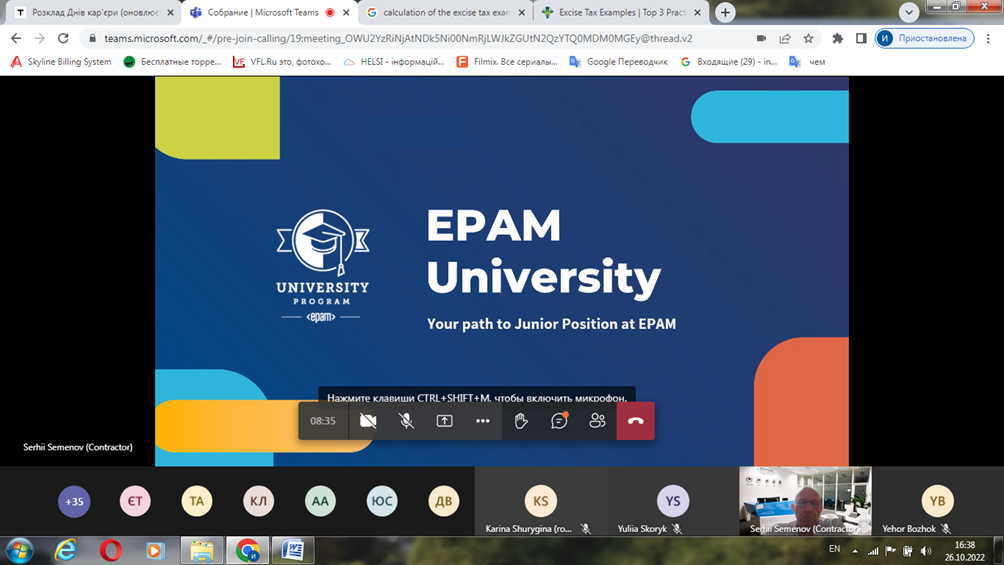1004x565 pixels.
Task: Switch to Собрание Microsoft Teams tab
Action: coord(269,12)
